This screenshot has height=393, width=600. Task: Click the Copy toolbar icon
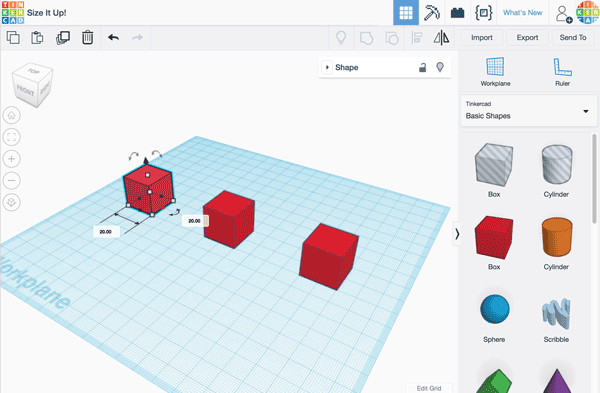[13, 38]
